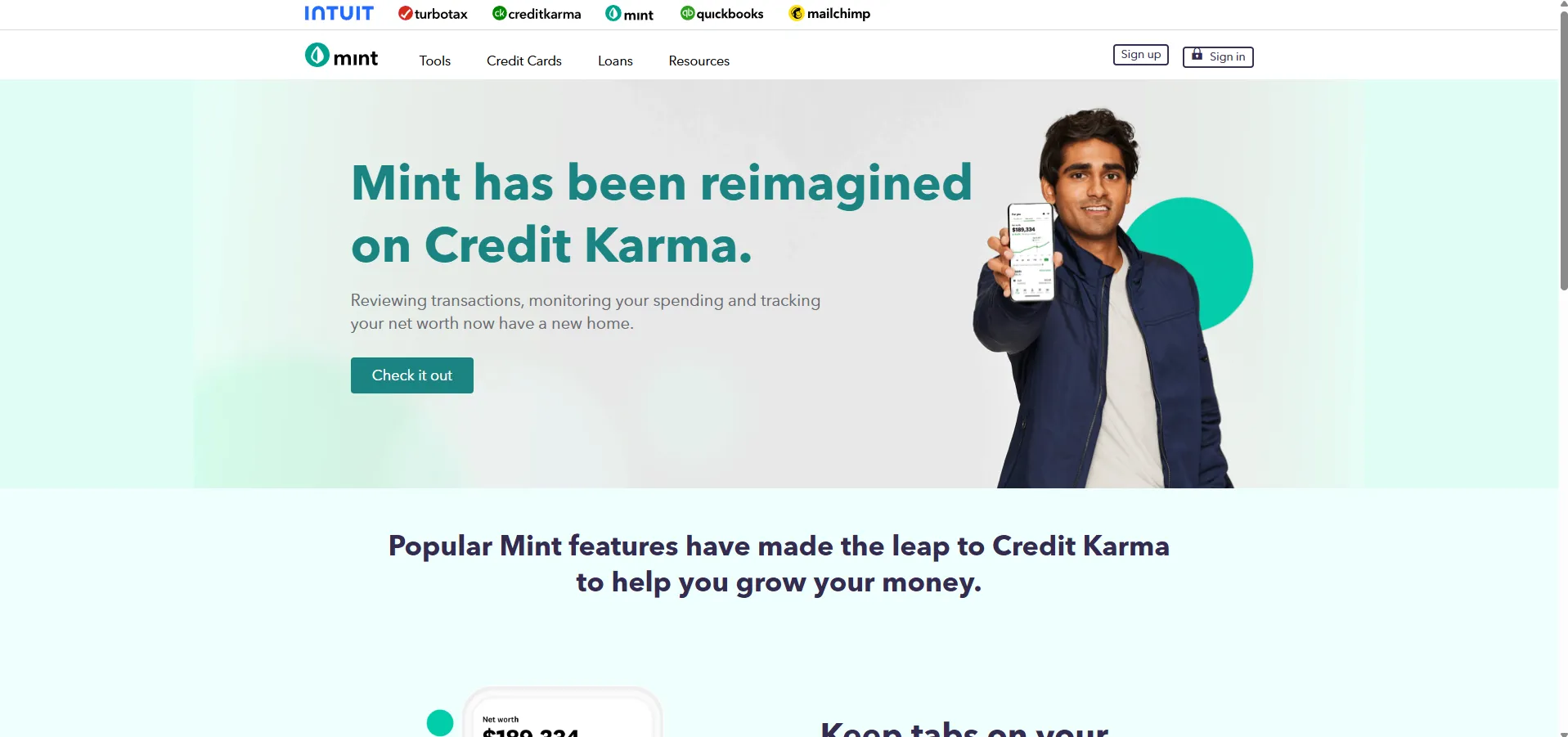
Task: Click the Mint has been reimagined headline
Action: (662, 213)
